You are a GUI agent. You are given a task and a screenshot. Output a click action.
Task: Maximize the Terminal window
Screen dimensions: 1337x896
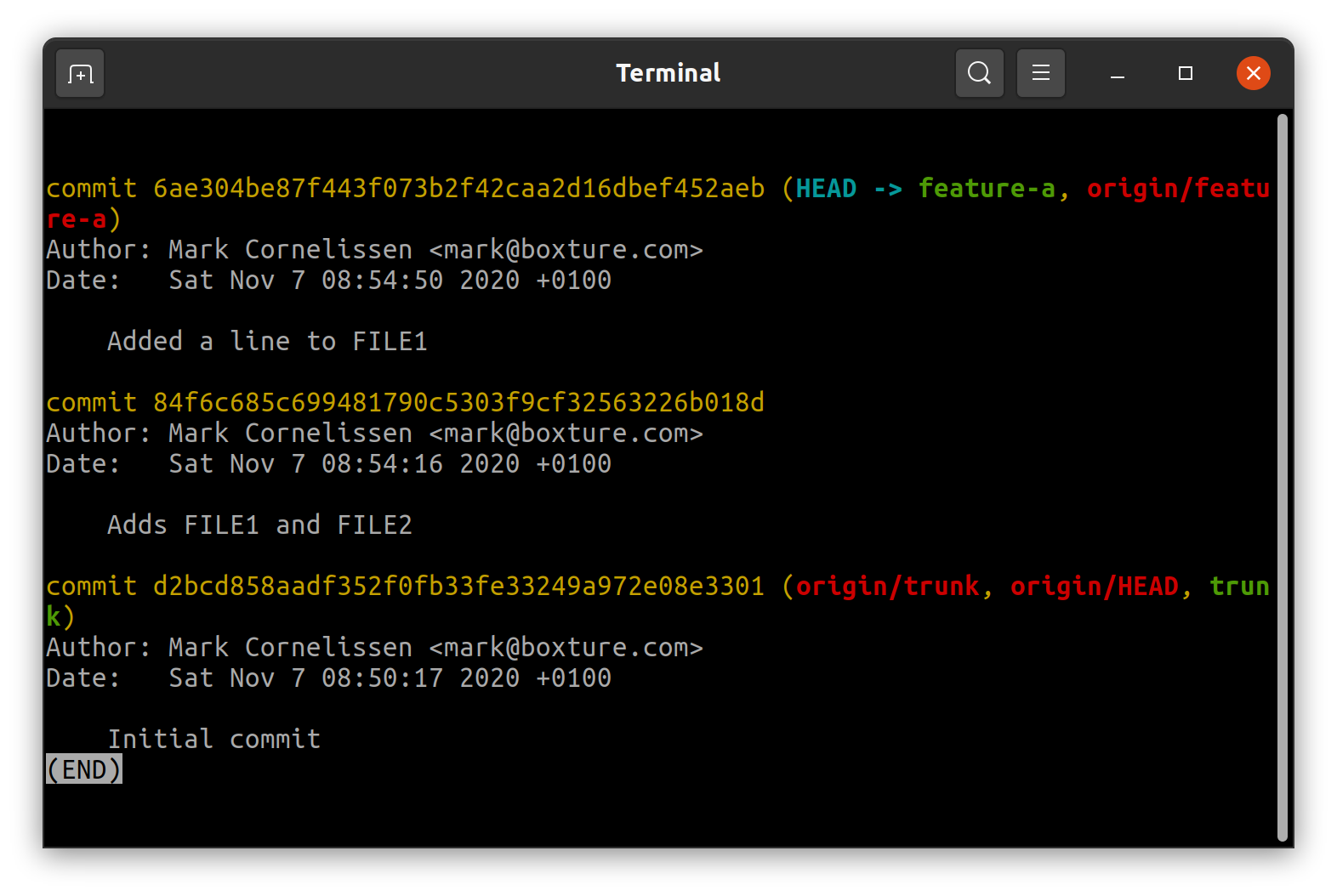click(1185, 74)
